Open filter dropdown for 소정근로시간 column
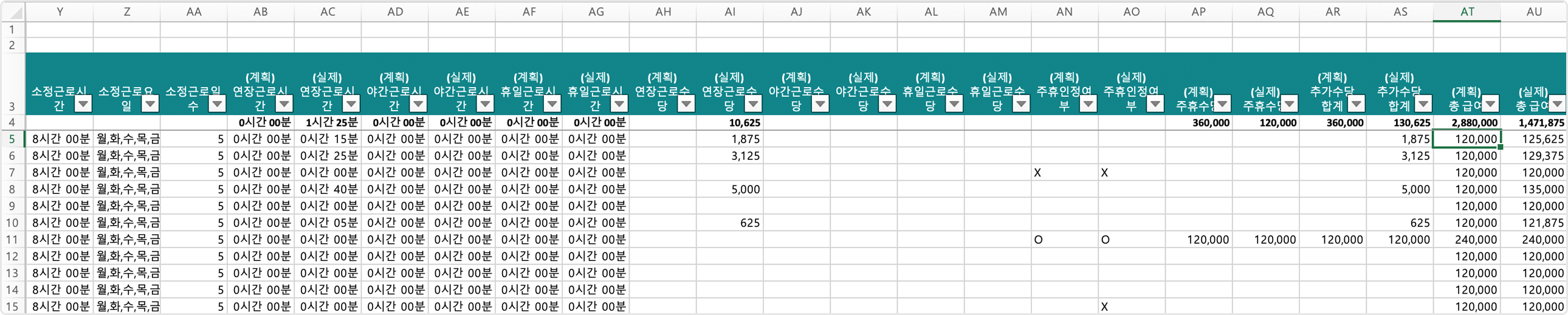 [83, 104]
